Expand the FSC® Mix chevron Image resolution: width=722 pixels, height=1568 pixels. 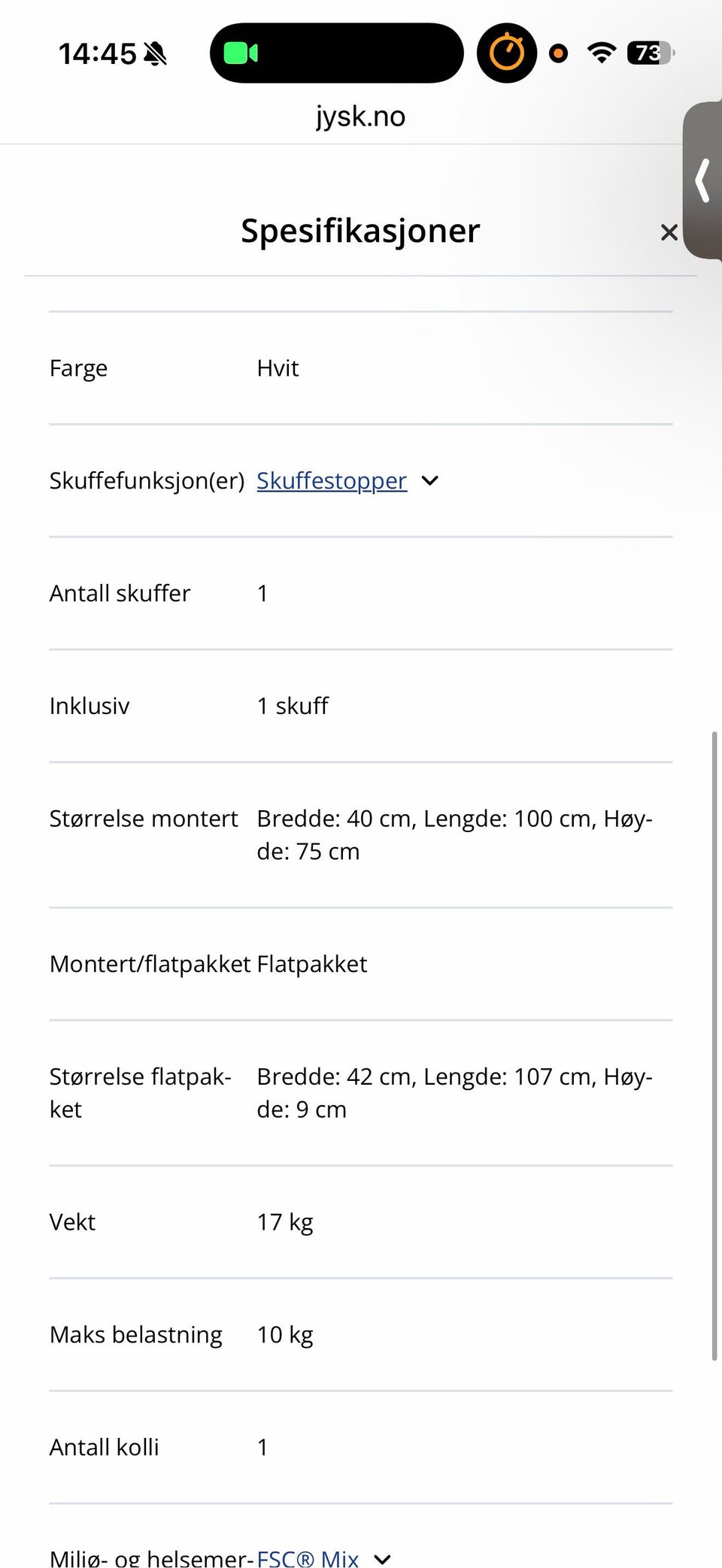click(x=383, y=1559)
